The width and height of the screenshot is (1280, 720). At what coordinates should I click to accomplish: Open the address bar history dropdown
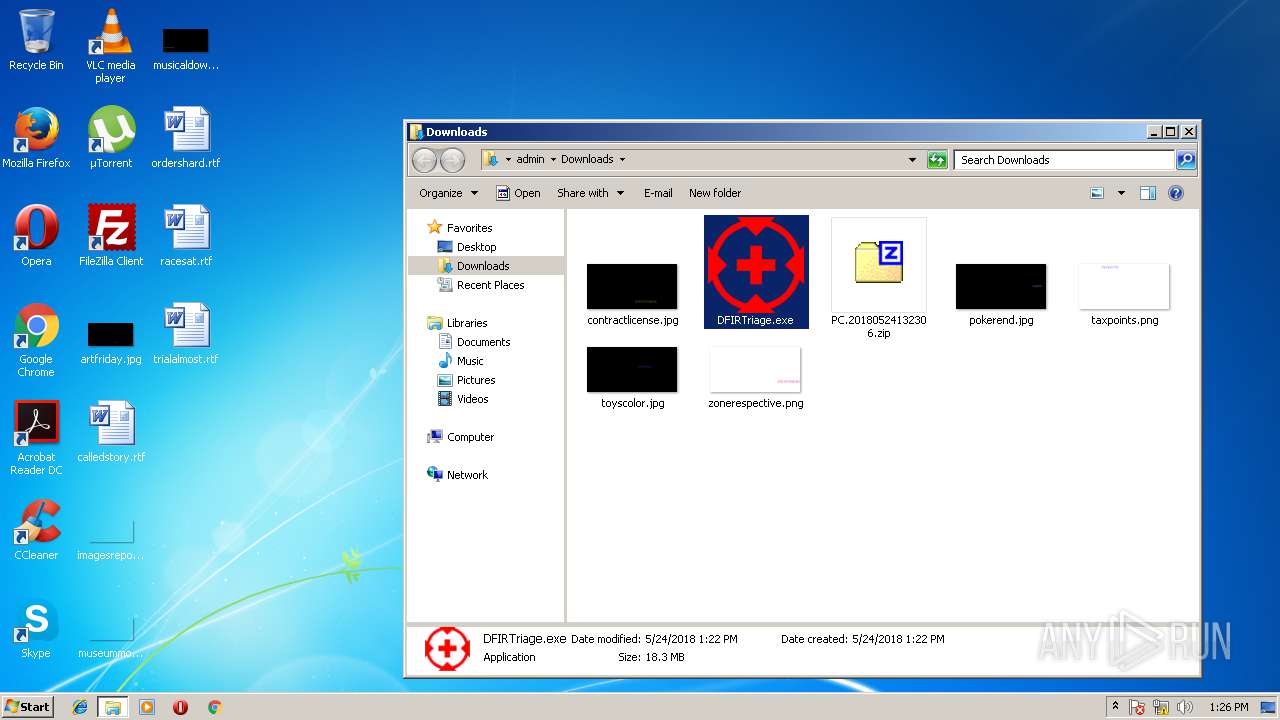tap(912, 160)
